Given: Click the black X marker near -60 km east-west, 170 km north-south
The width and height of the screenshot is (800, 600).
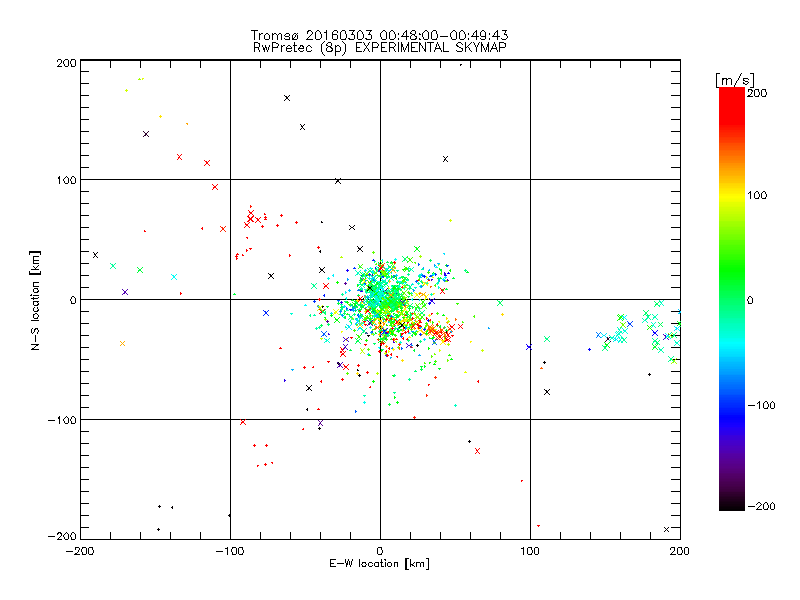Looking at the screenshot, I should point(287,98).
